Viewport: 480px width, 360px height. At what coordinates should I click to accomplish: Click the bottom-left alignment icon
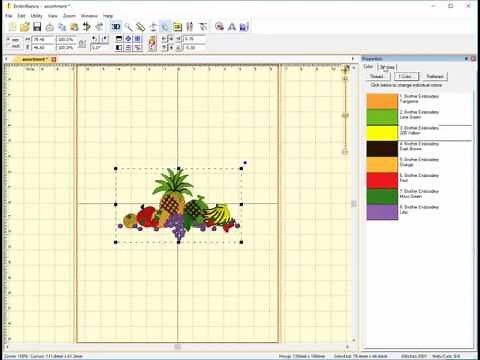[x=119, y=48]
